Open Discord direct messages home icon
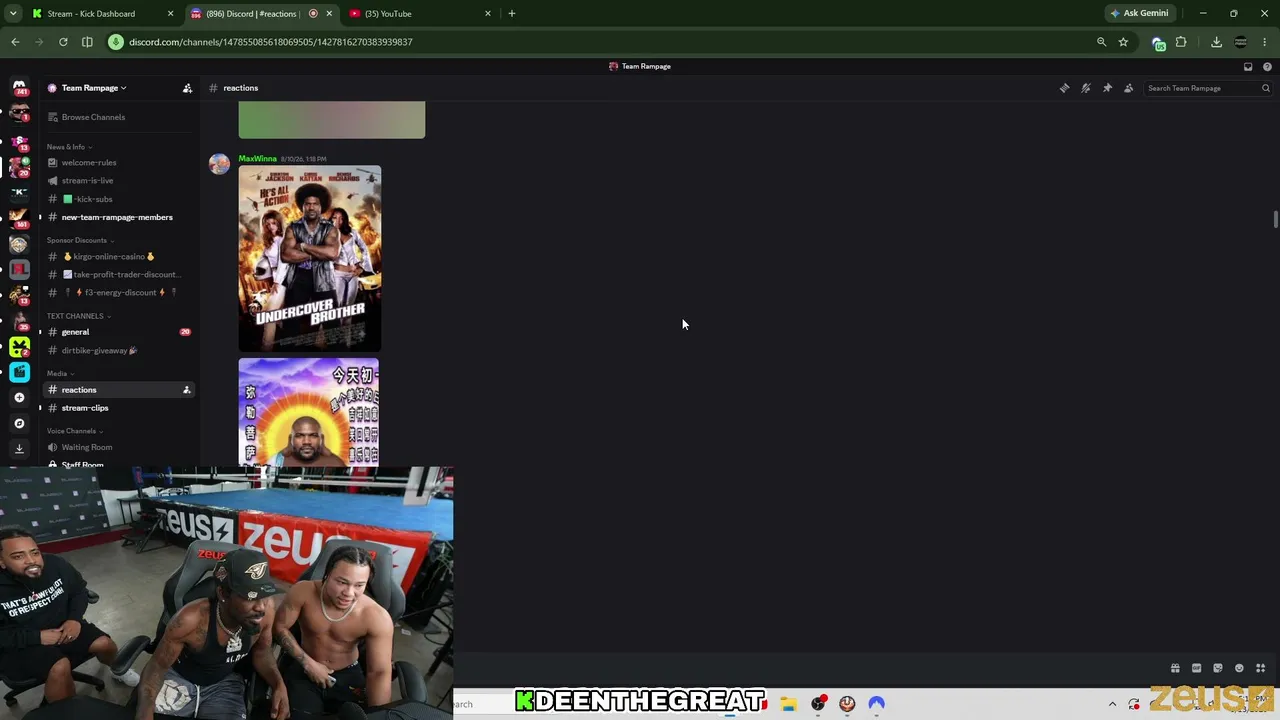 19,88
